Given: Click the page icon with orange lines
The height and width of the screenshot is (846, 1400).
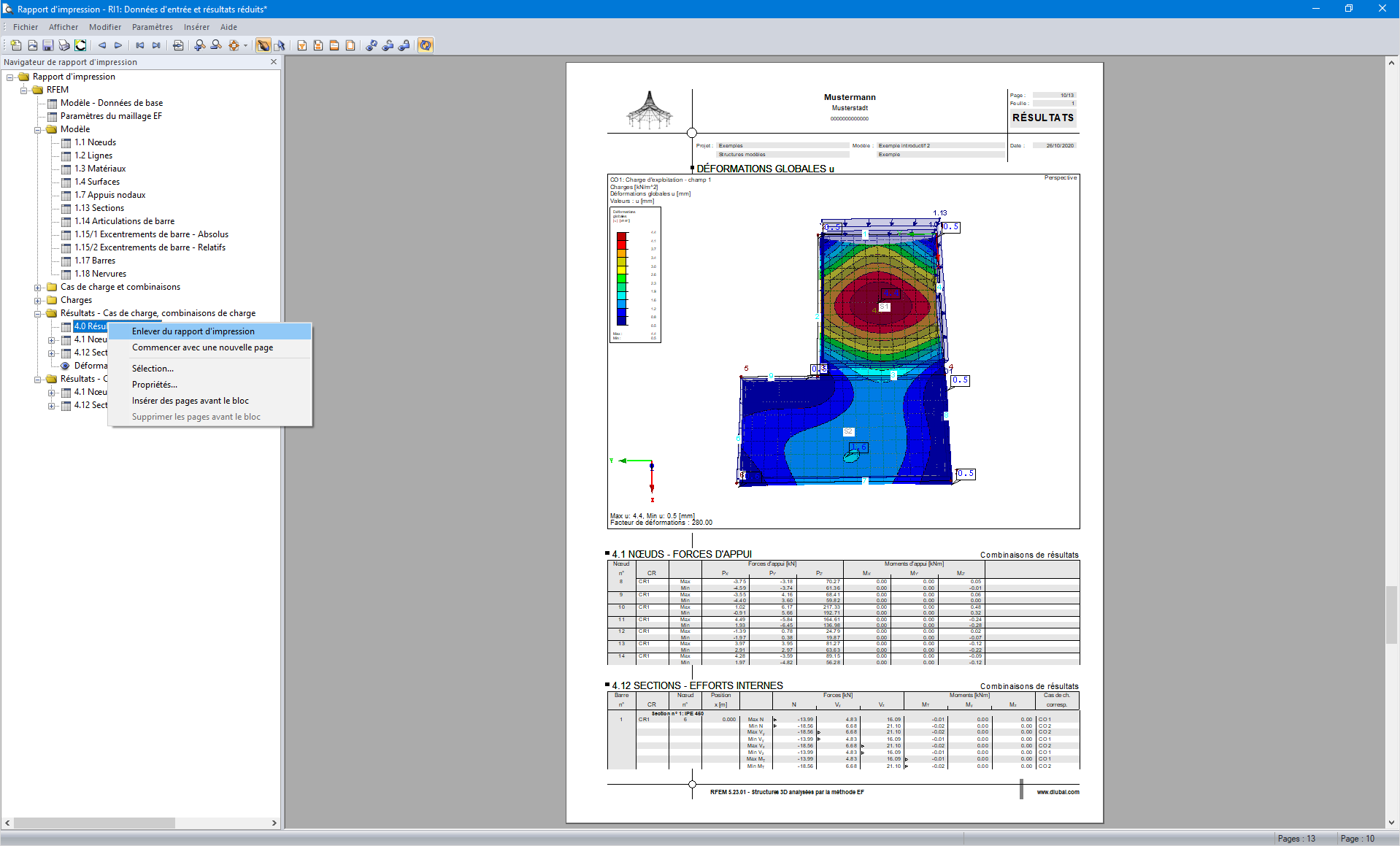Looking at the screenshot, I should [x=318, y=45].
